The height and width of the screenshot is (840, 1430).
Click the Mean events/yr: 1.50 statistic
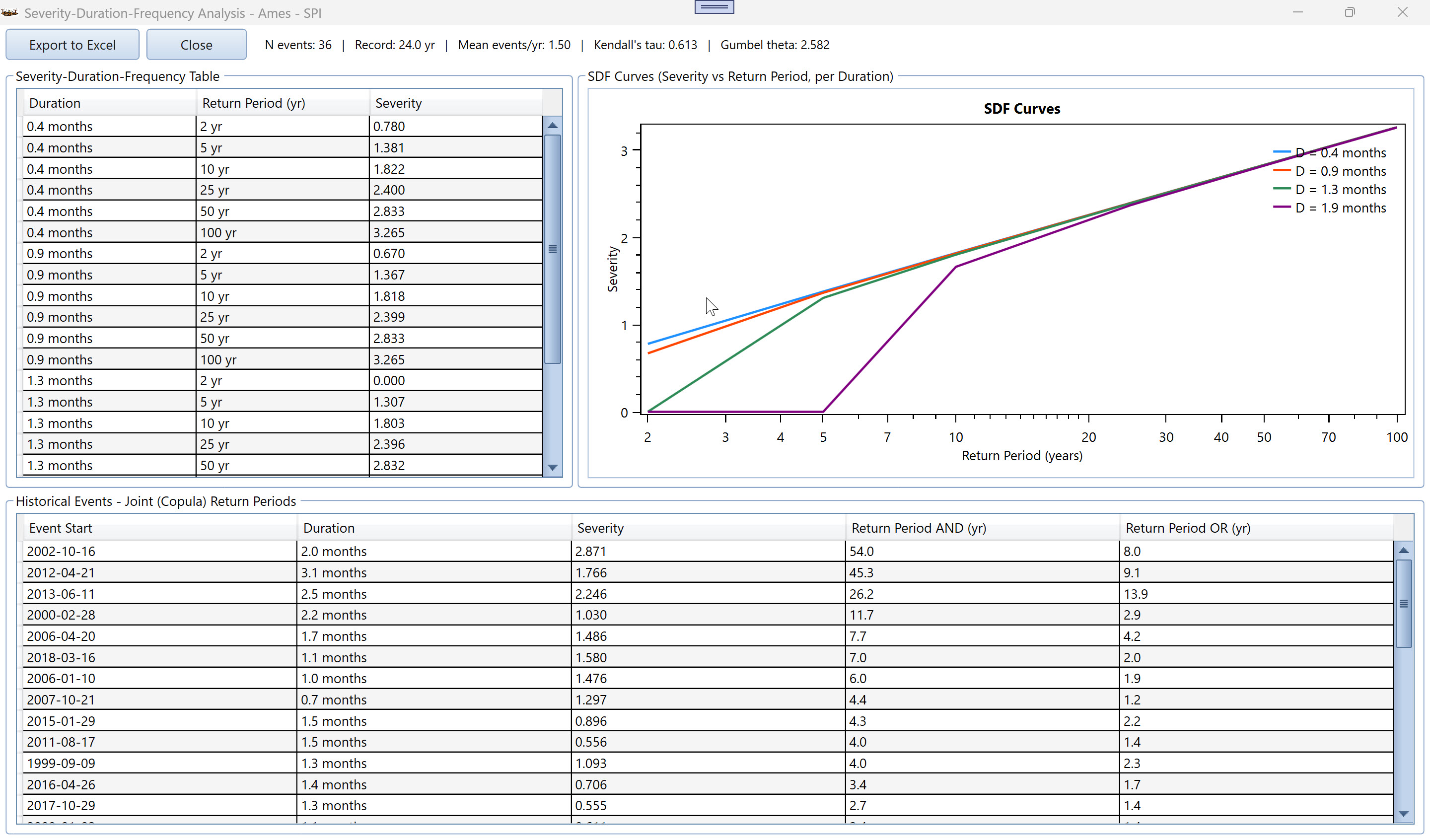point(514,45)
